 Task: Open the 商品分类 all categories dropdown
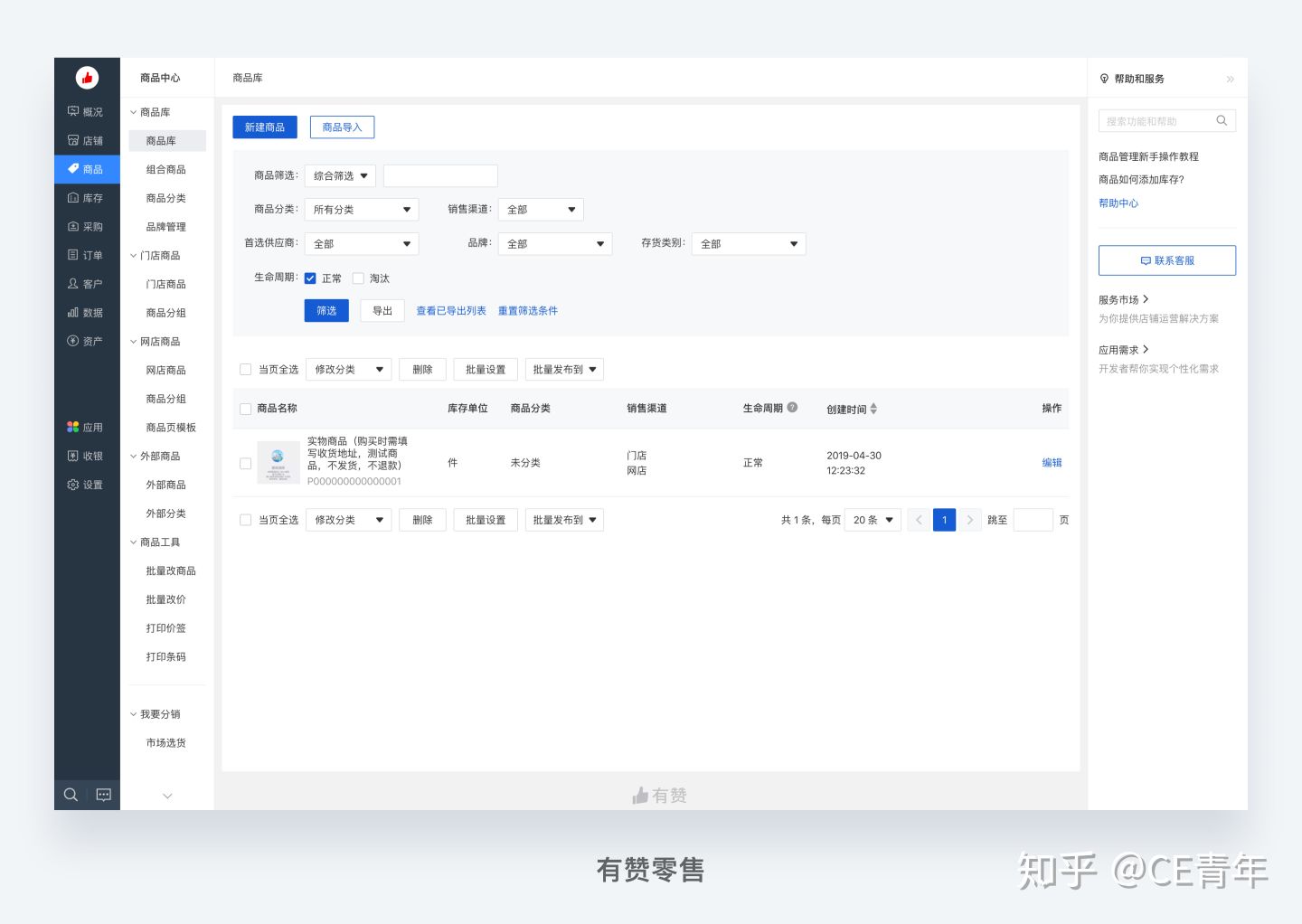[x=361, y=209]
